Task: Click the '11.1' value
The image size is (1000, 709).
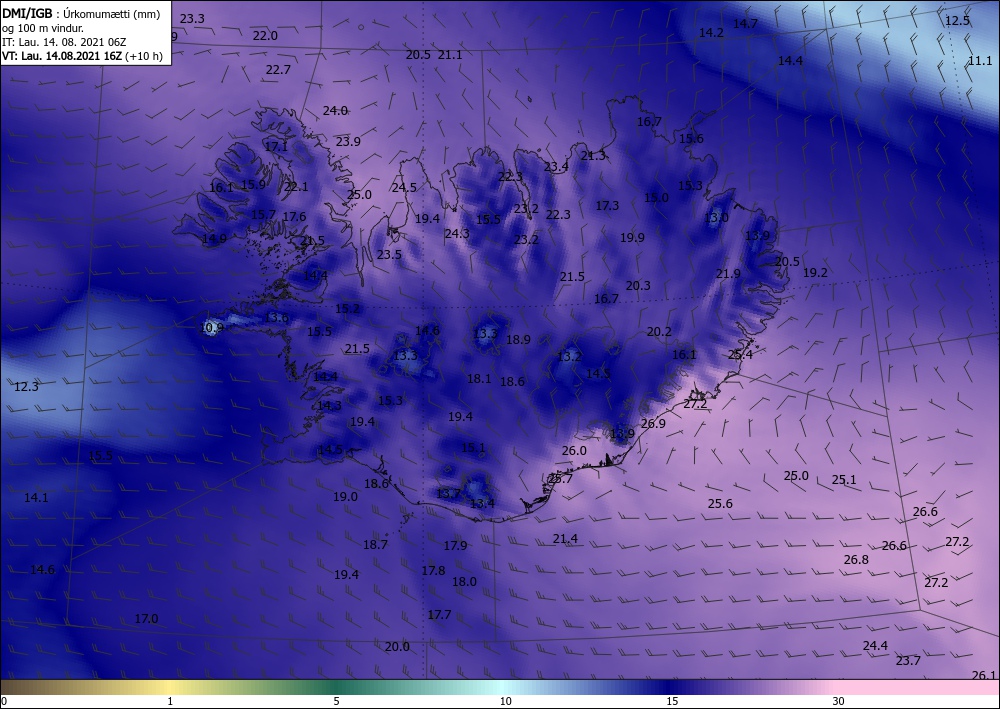Action: click(980, 61)
